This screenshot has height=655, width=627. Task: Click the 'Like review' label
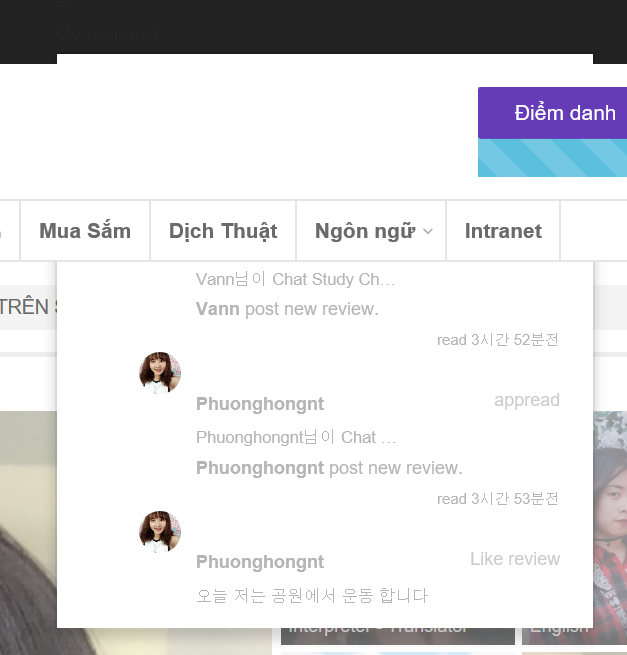point(515,559)
